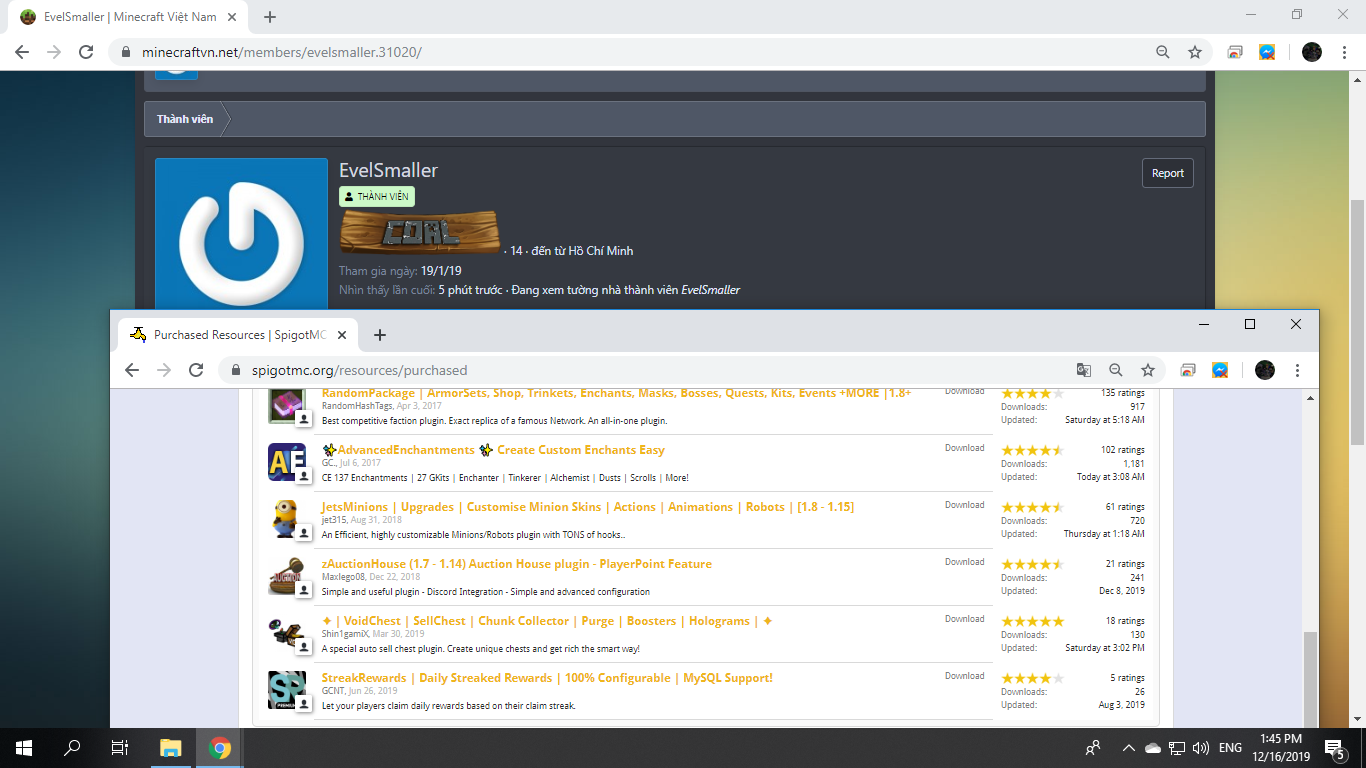Open new tab in the SpigotMC window
1366x768 pixels.
pyautogui.click(x=380, y=335)
